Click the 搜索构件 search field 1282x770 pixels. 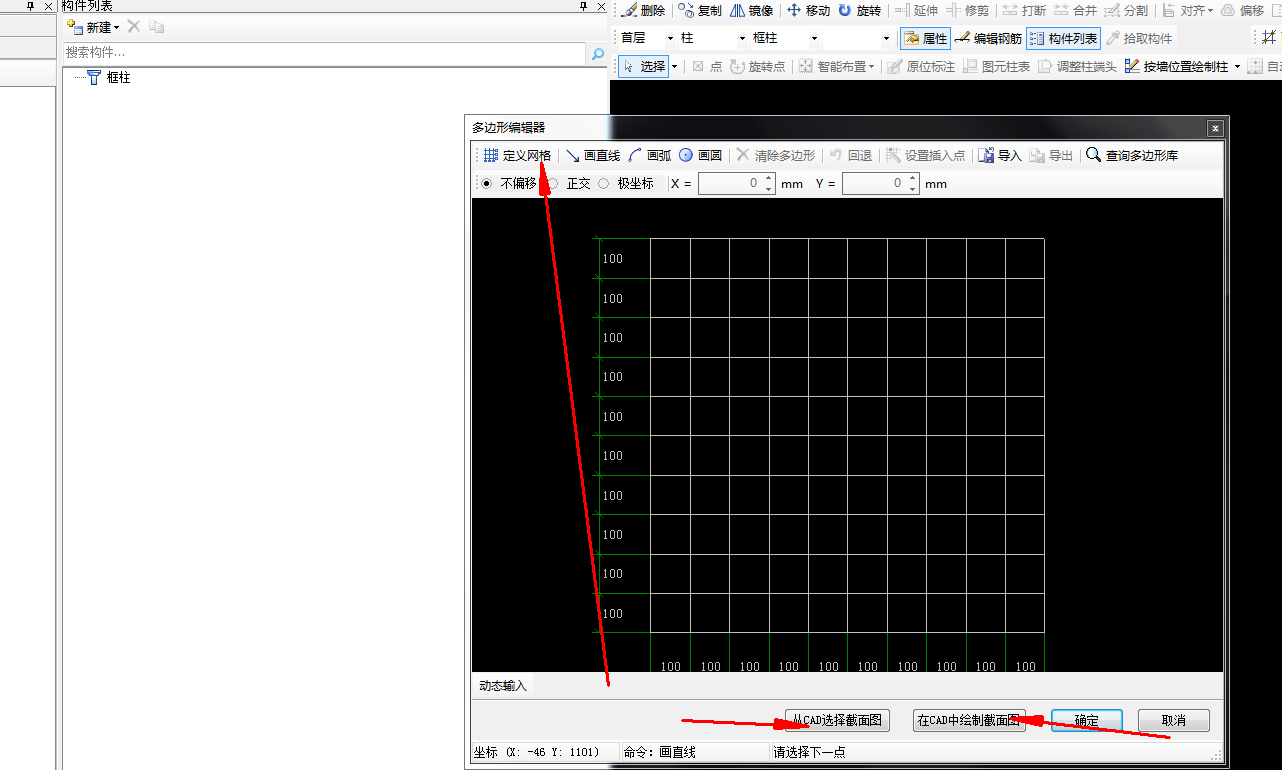(x=325, y=52)
